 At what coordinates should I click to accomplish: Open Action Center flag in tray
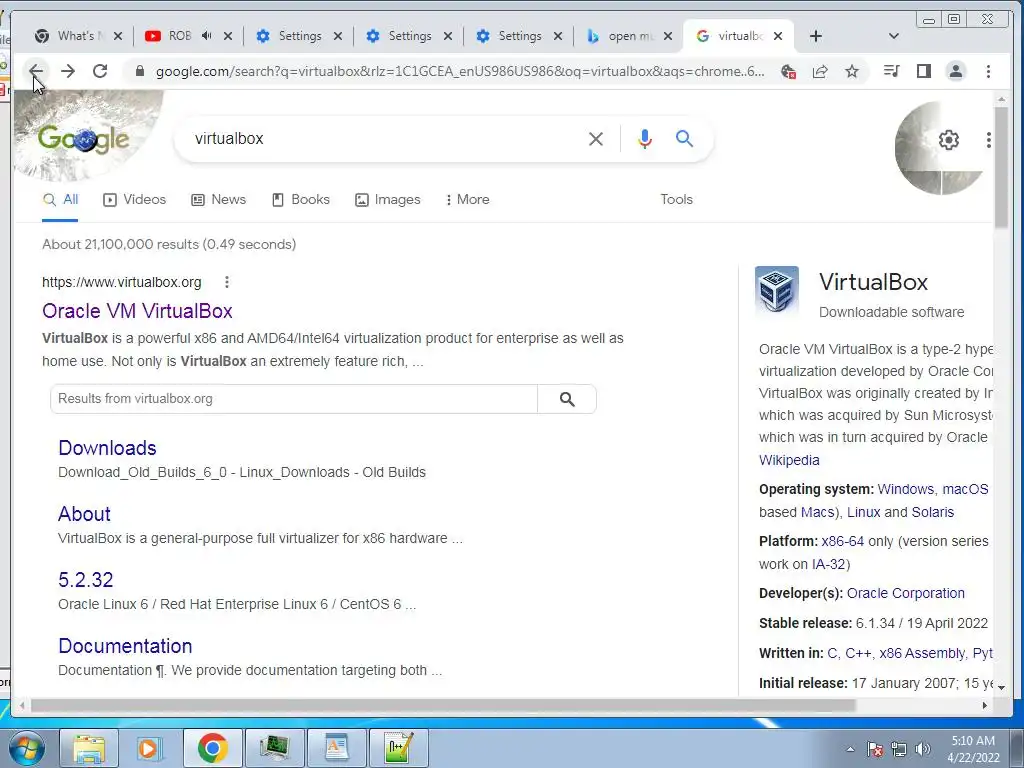(x=875, y=750)
